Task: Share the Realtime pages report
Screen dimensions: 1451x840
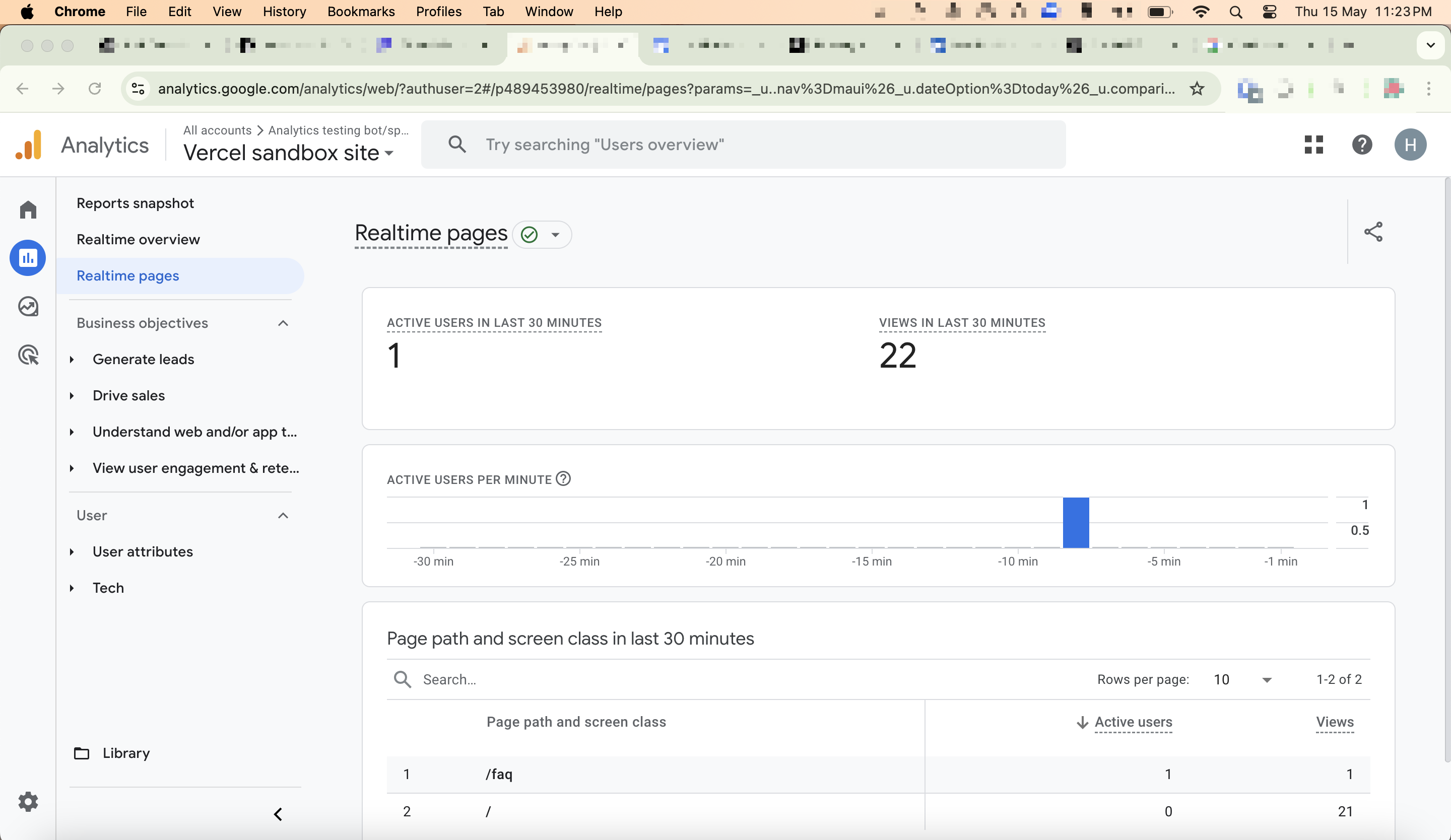Action: coord(1374,232)
